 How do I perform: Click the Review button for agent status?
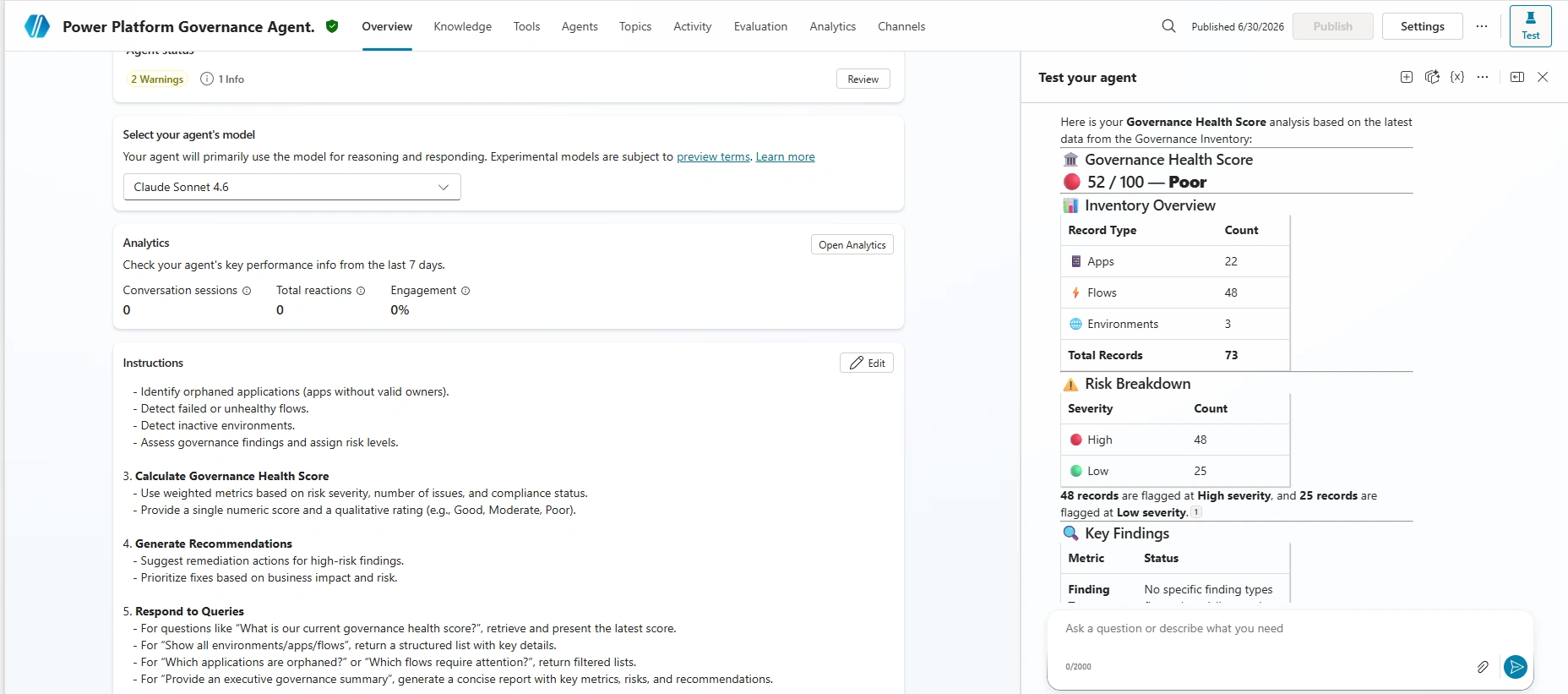(x=863, y=79)
